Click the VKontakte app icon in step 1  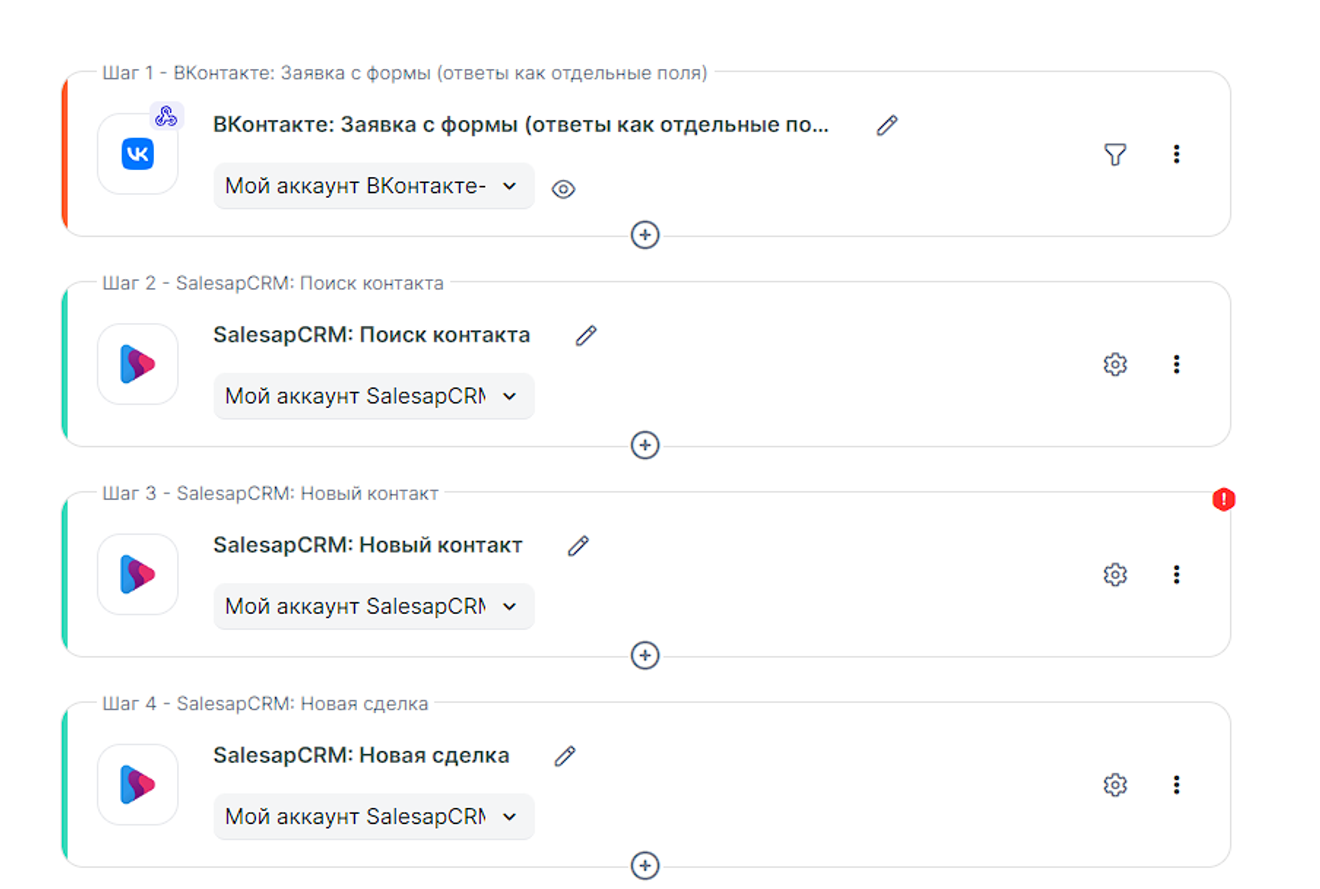[x=138, y=154]
